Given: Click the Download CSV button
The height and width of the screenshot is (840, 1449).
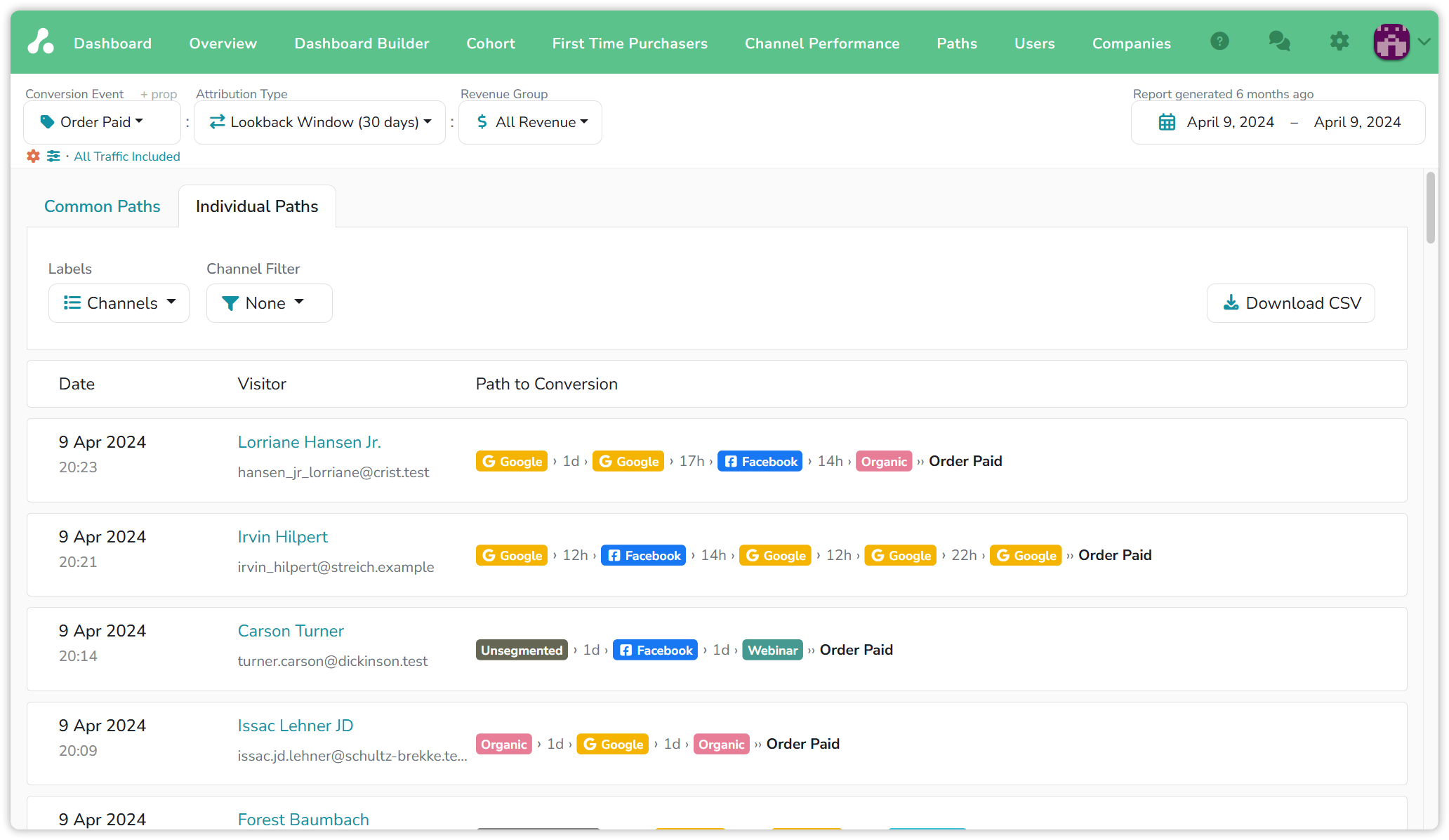Looking at the screenshot, I should point(1290,303).
